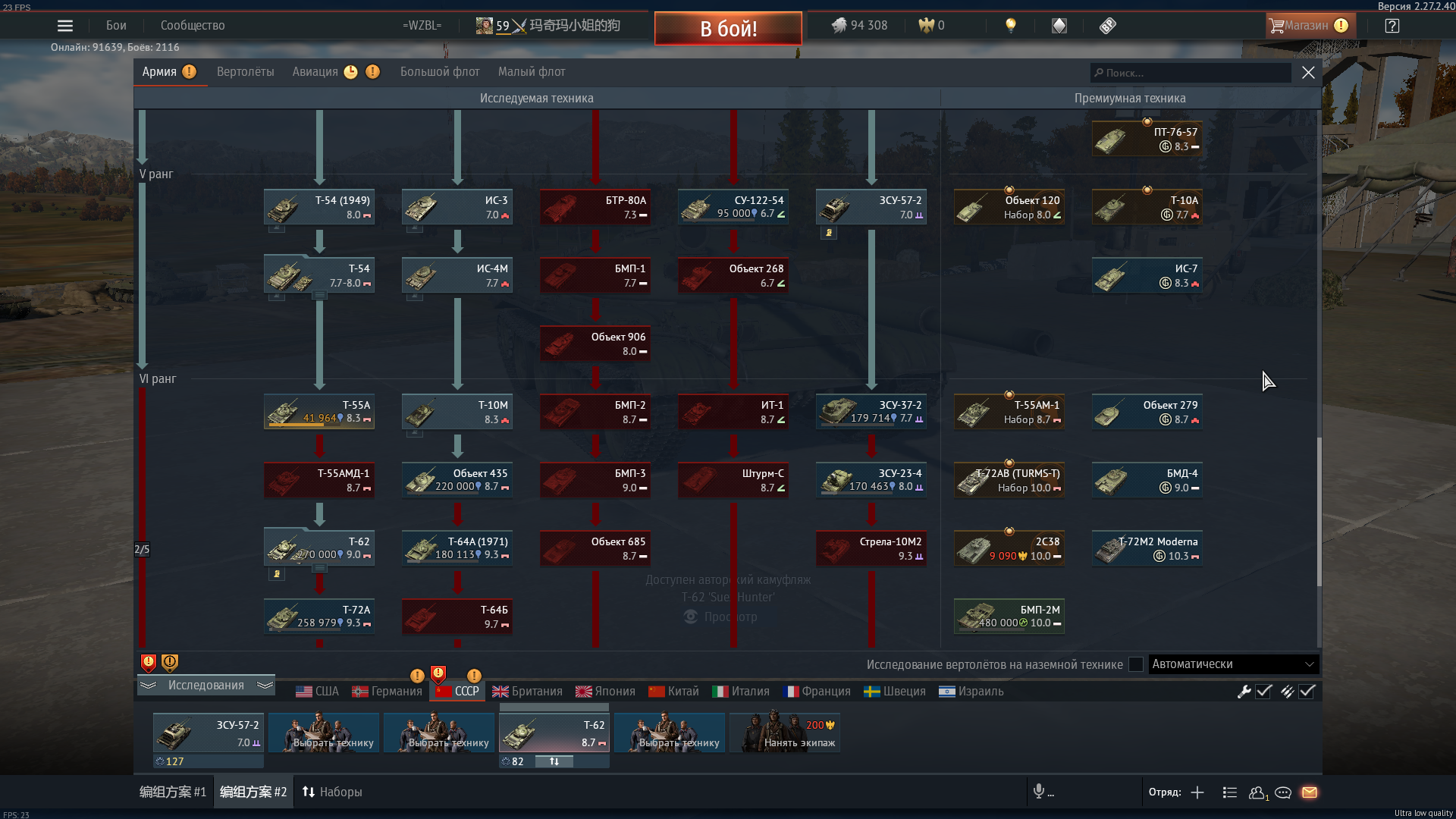Viewport: 1456px width, 819px height.
Task: Click the swap arrows under T-62 slot
Action: point(554,761)
